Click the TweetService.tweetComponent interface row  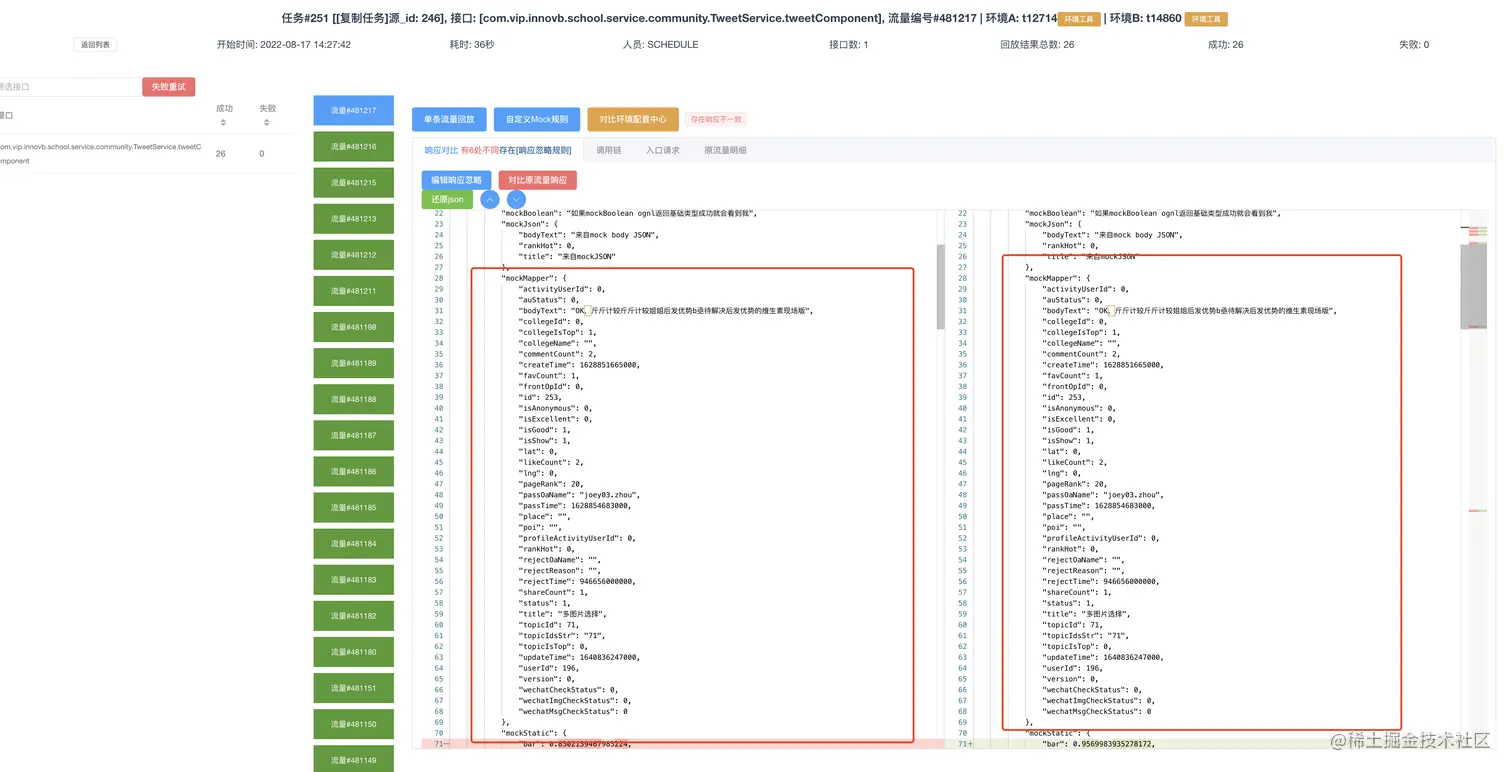(x=146, y=153)
